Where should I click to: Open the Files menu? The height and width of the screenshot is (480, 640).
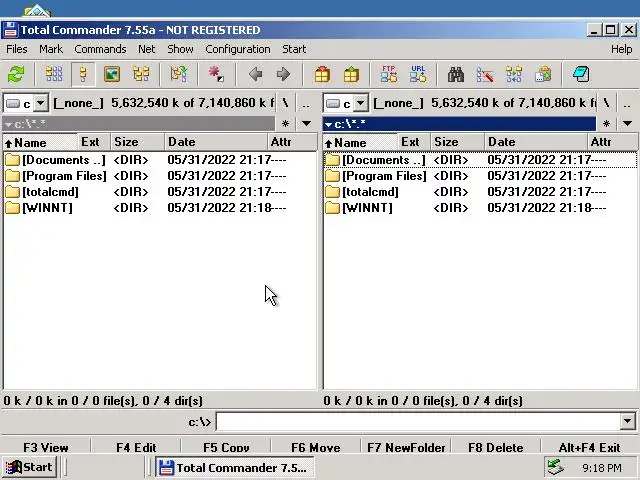coord(17,49)
